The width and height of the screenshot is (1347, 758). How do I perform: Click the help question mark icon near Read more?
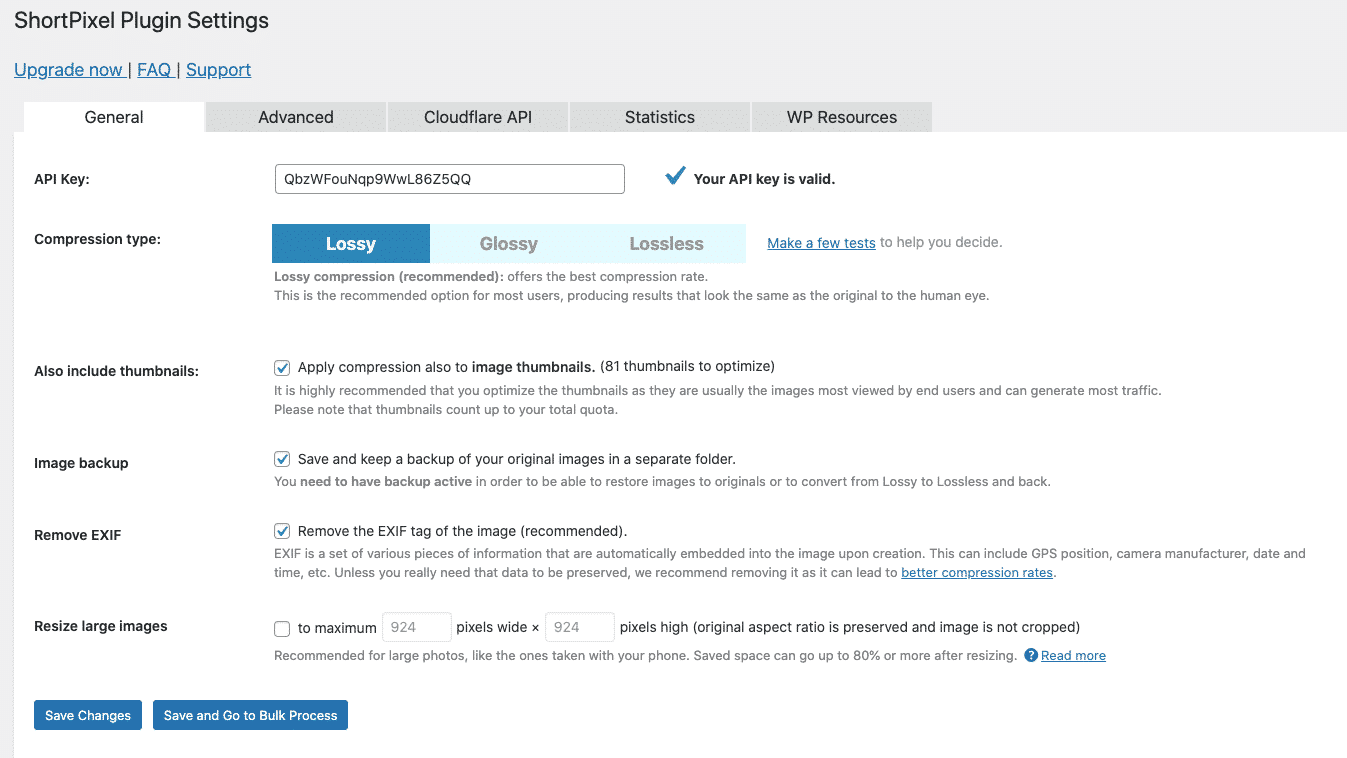[1031, 656]
